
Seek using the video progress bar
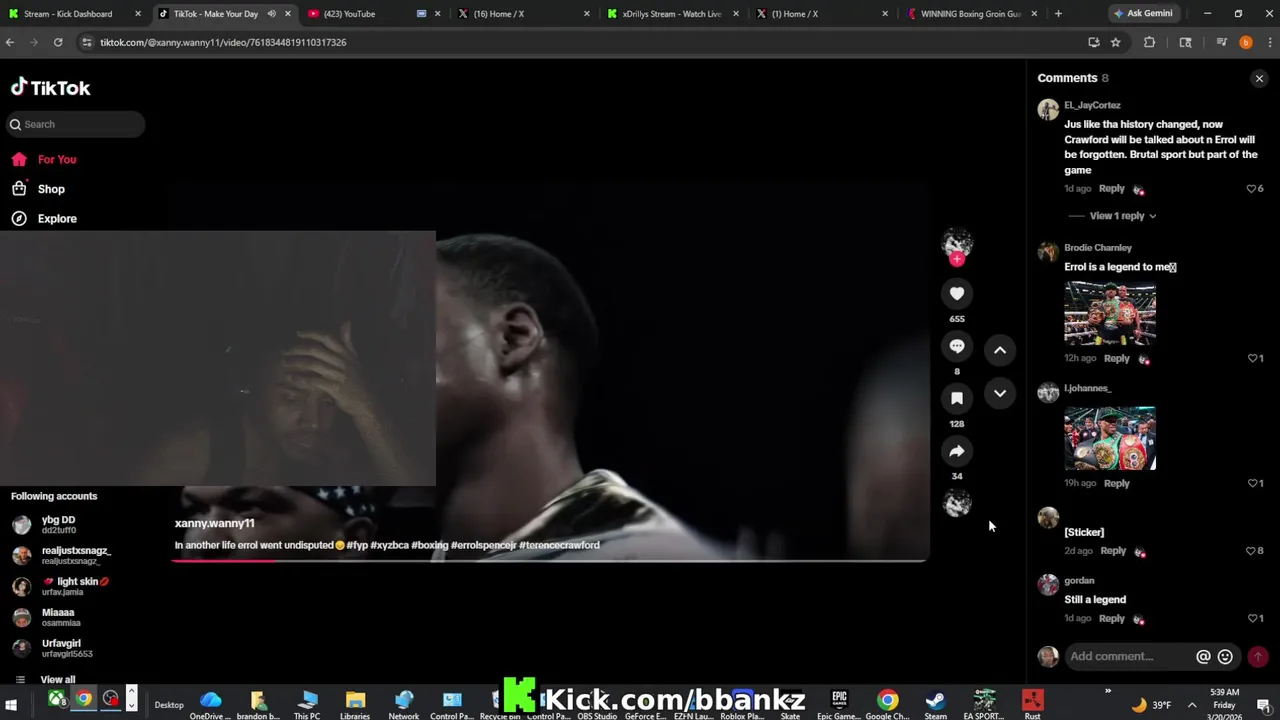tap(550, 560)
